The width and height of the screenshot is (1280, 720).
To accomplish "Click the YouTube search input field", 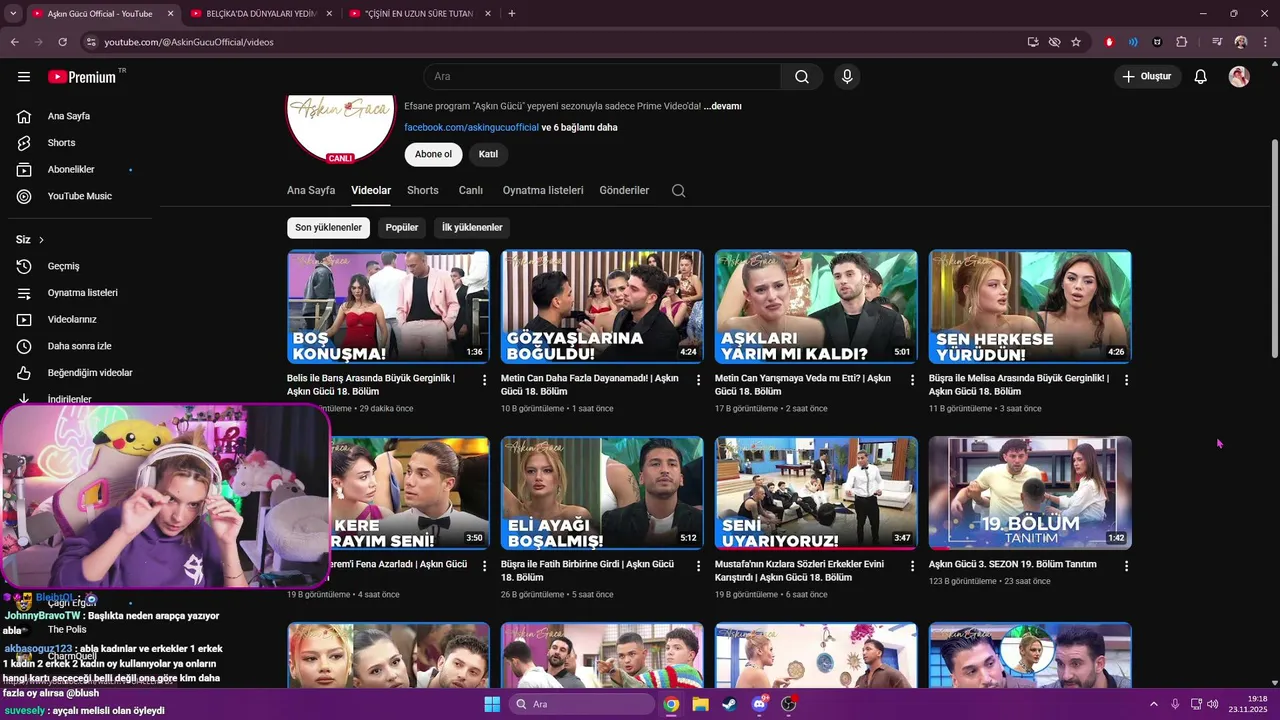I will [602, 77].
